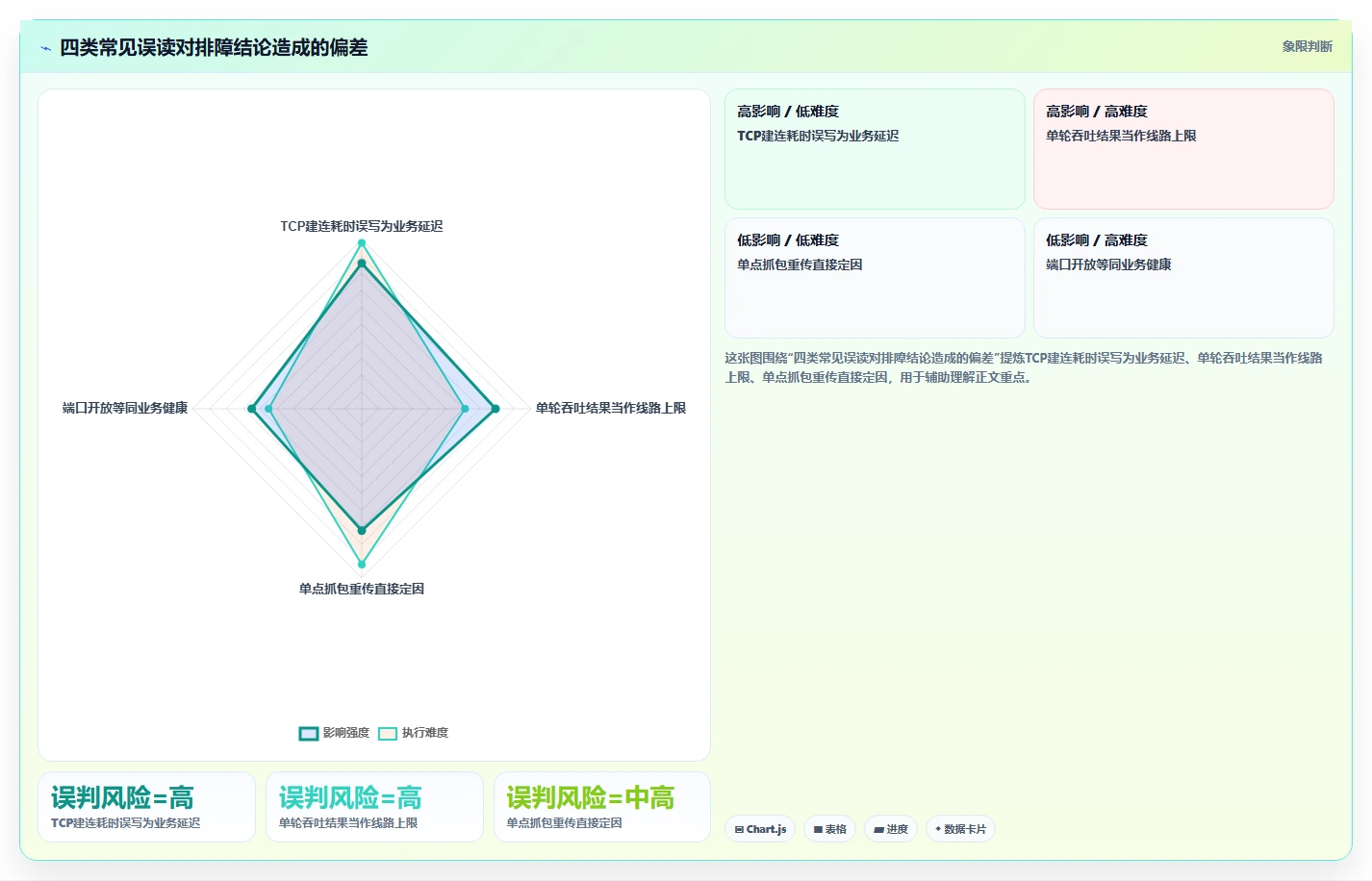The height and width of the screenshot is (881, 1372).
Task: Click the 进度 tag
Action: point(890,829)
